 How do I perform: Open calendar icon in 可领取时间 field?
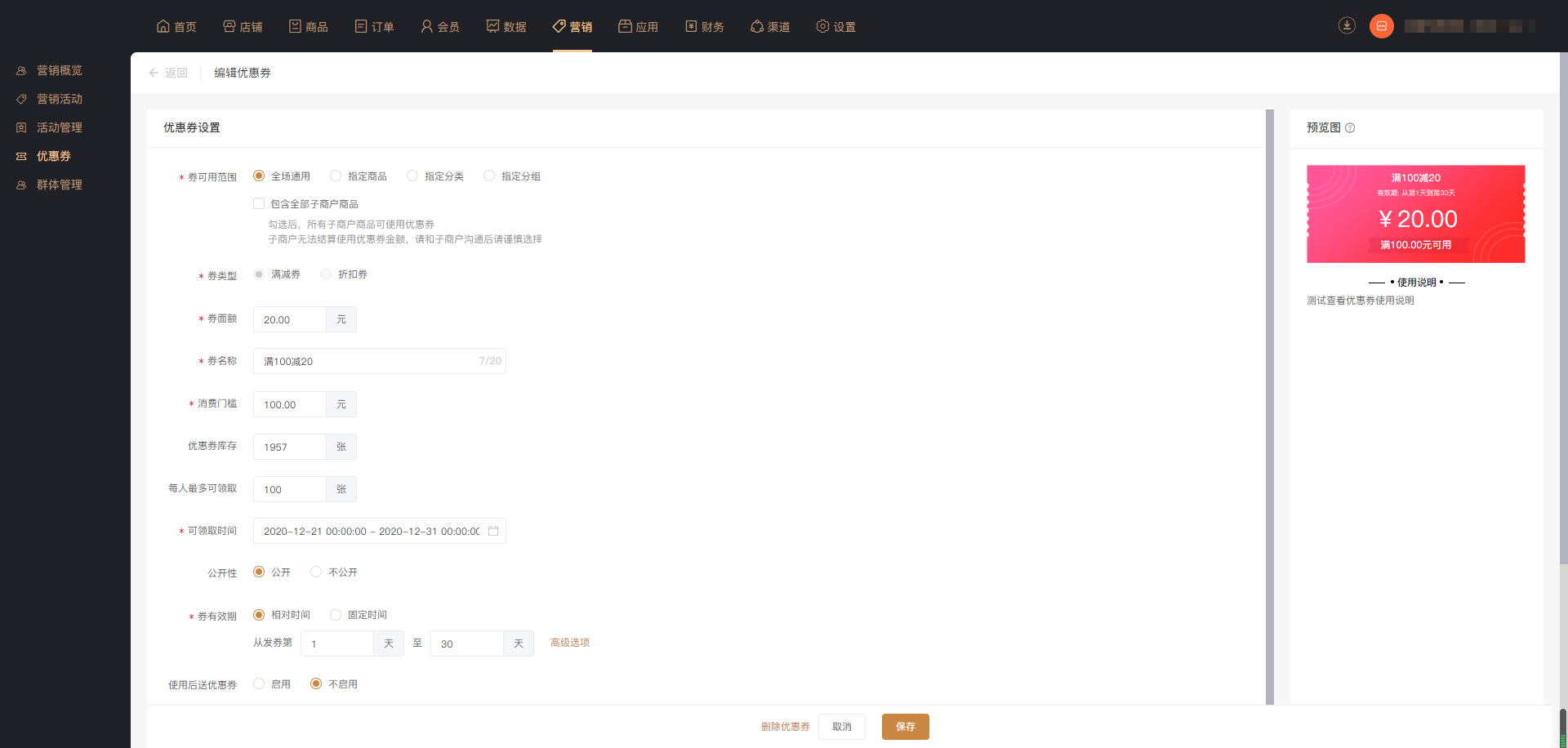pyautogui.click(x=493, y=531)
